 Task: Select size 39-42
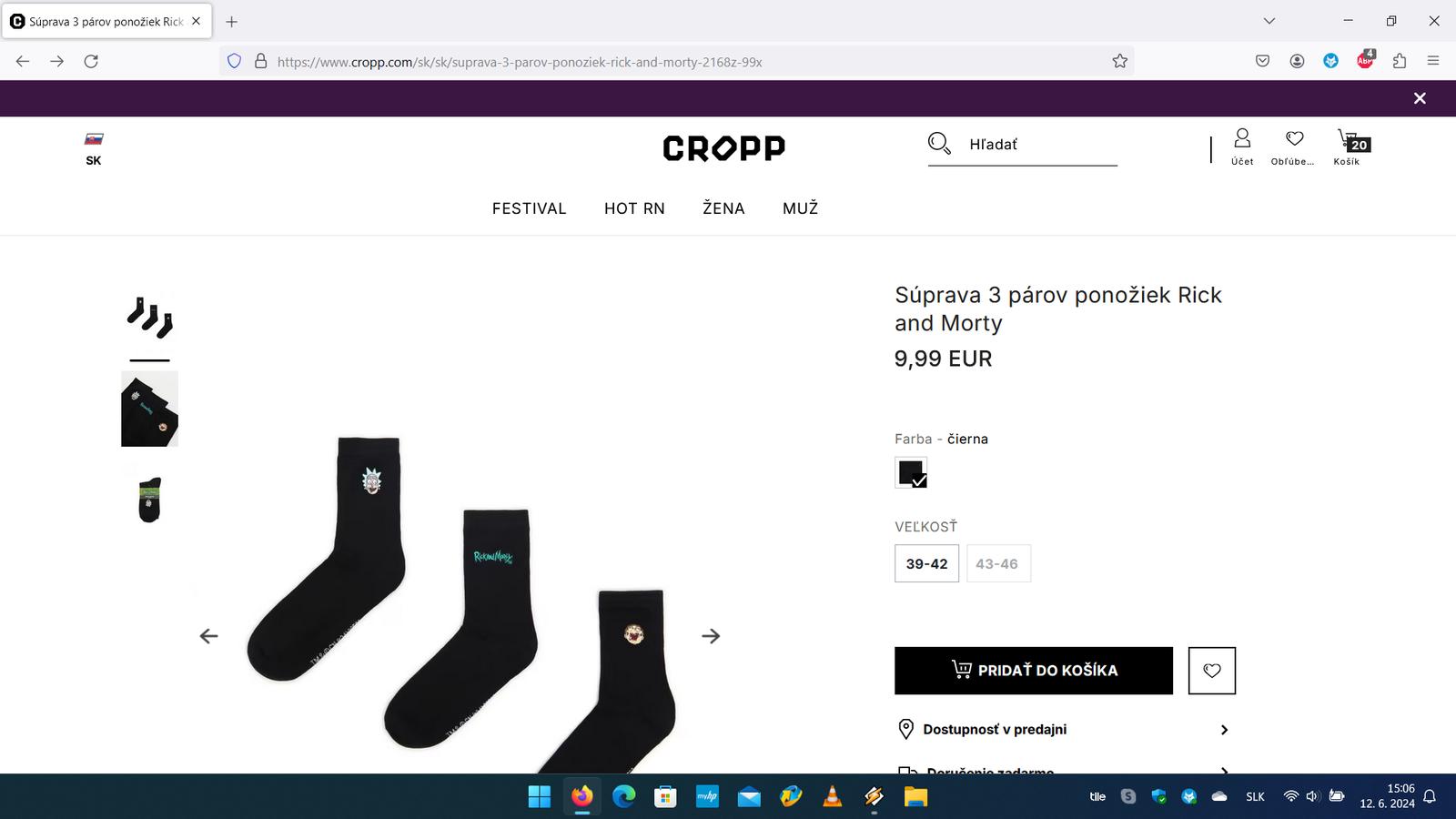tap(926, 563)
